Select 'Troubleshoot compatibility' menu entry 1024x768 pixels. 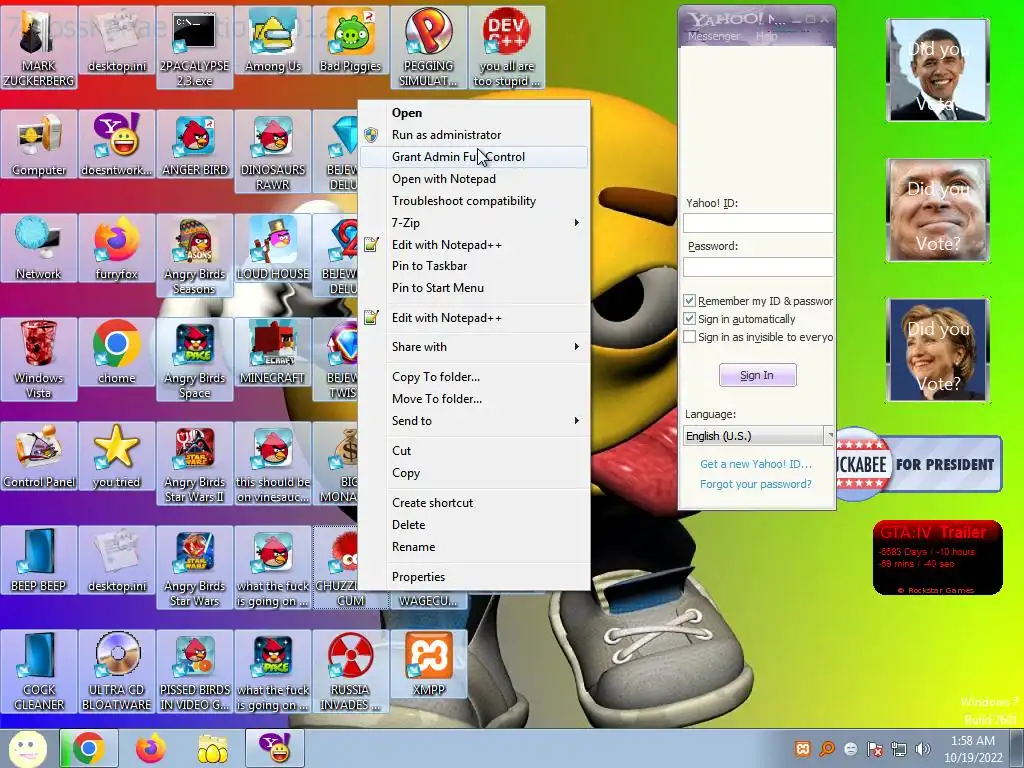474,201
